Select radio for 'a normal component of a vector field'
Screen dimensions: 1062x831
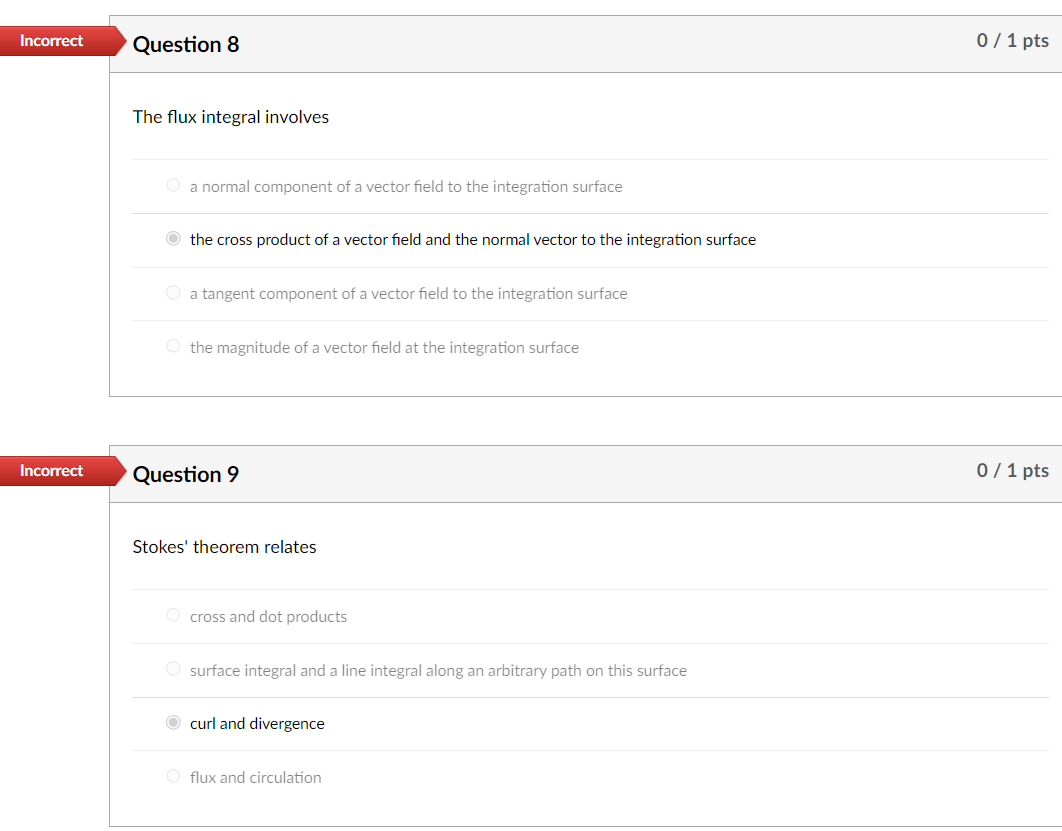[173, 185]
